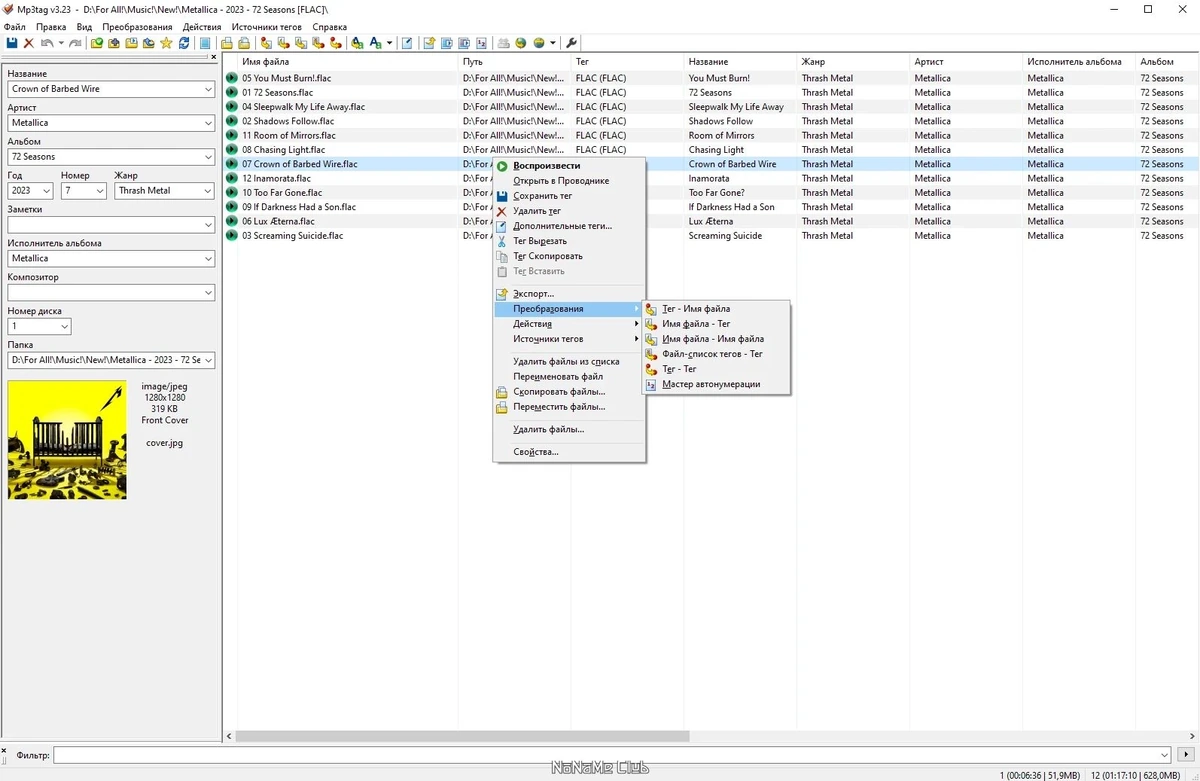Click the icon beside Тег - Имя файла

click(x=652, y=309)
